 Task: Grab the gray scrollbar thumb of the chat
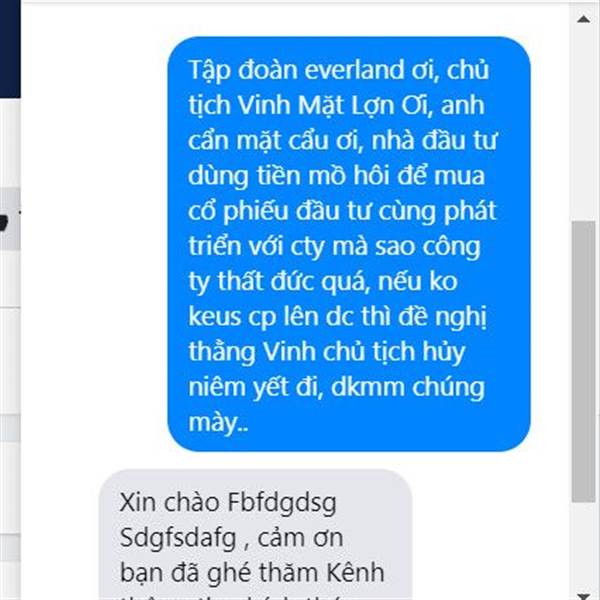584,362
